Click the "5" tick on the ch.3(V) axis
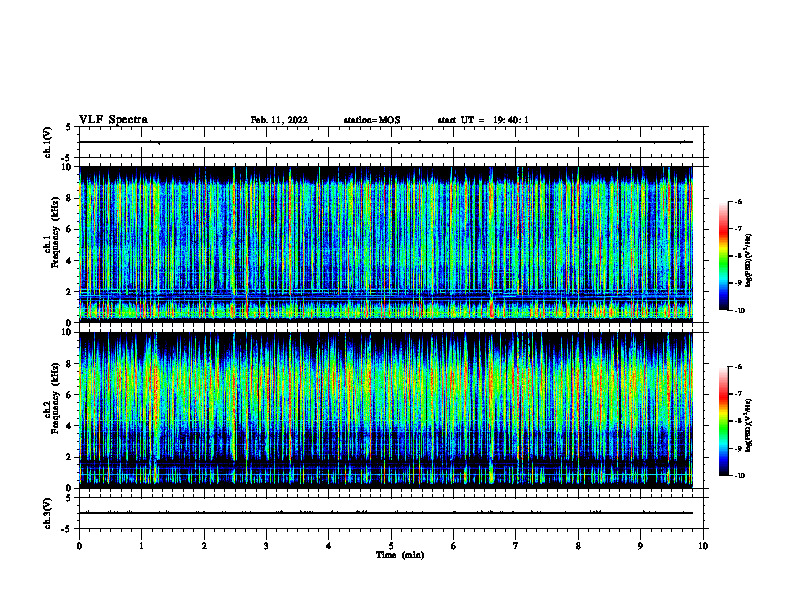Viewport: 792px width, 612px height. coord(68,498)
